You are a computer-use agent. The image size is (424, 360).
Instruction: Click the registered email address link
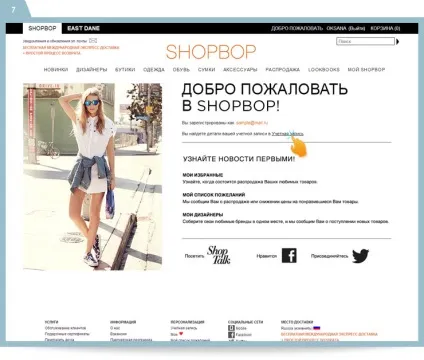click(x=252, y=123)
